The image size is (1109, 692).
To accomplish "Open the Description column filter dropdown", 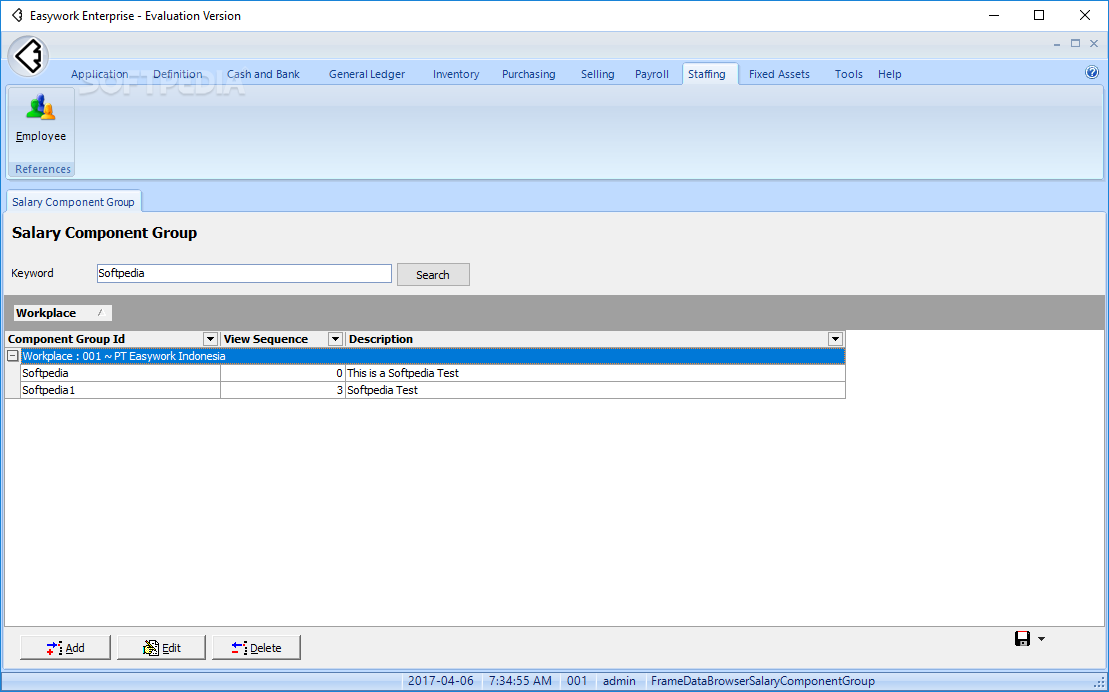I will coord(835,339).
